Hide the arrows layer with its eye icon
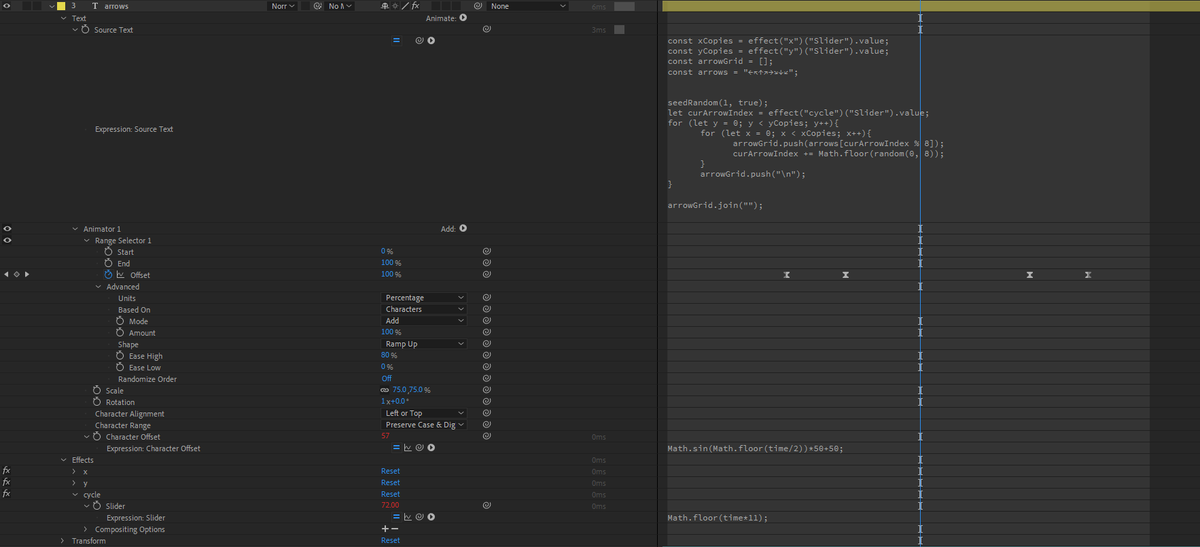Viewport: 1200px width, 547px height. [x=7, y=6]
